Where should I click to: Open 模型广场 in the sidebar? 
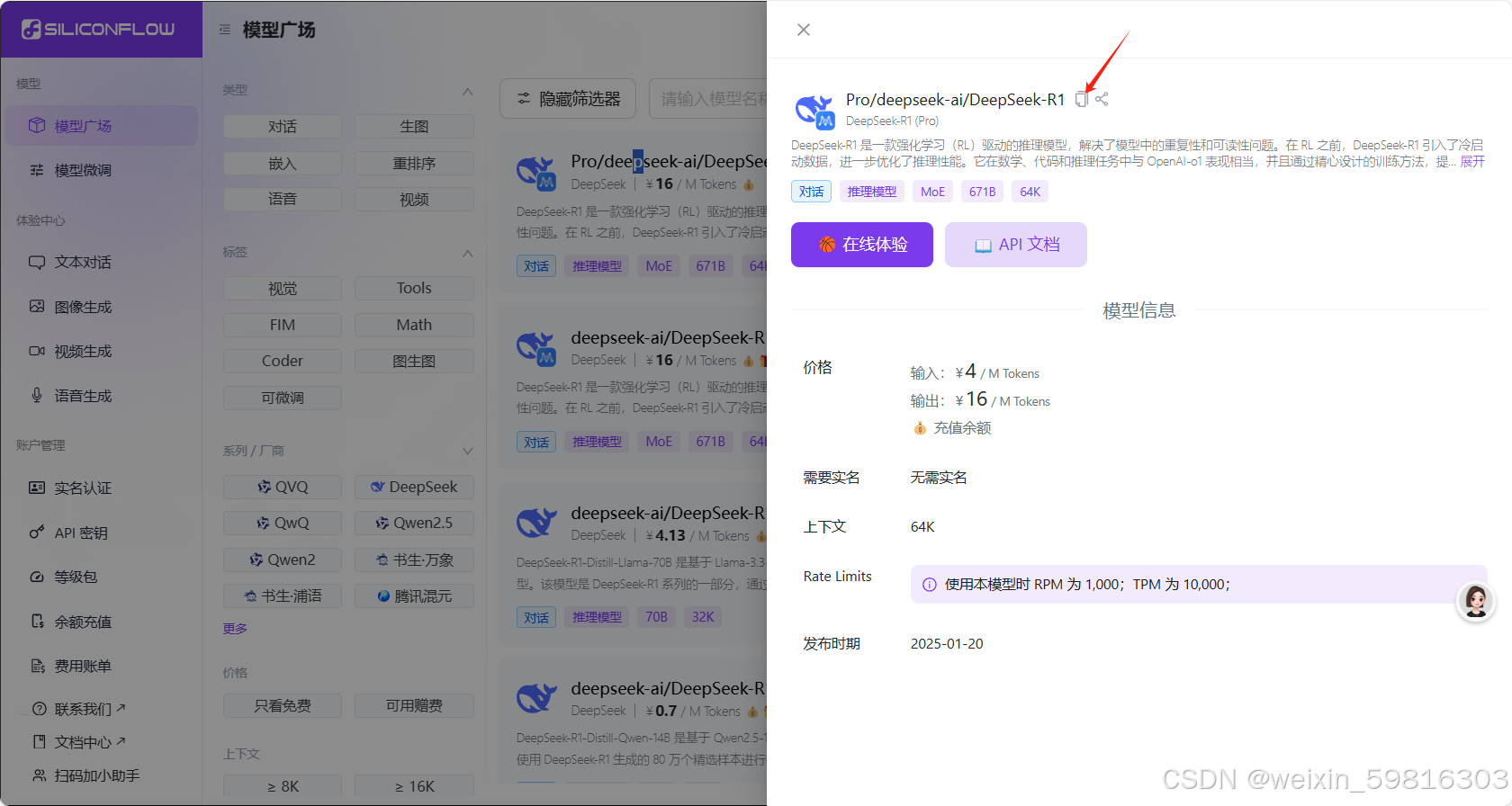click(101, 126)
